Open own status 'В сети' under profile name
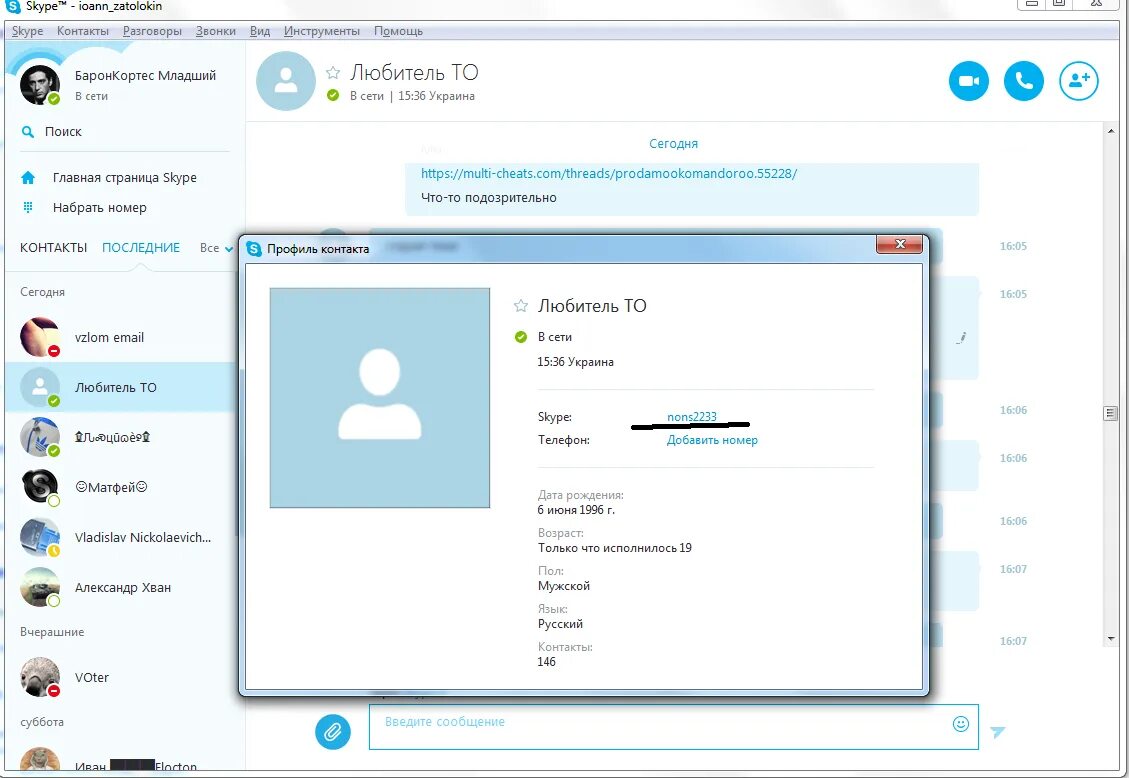This screenshot has width=1129, height=778. [91, 96]
